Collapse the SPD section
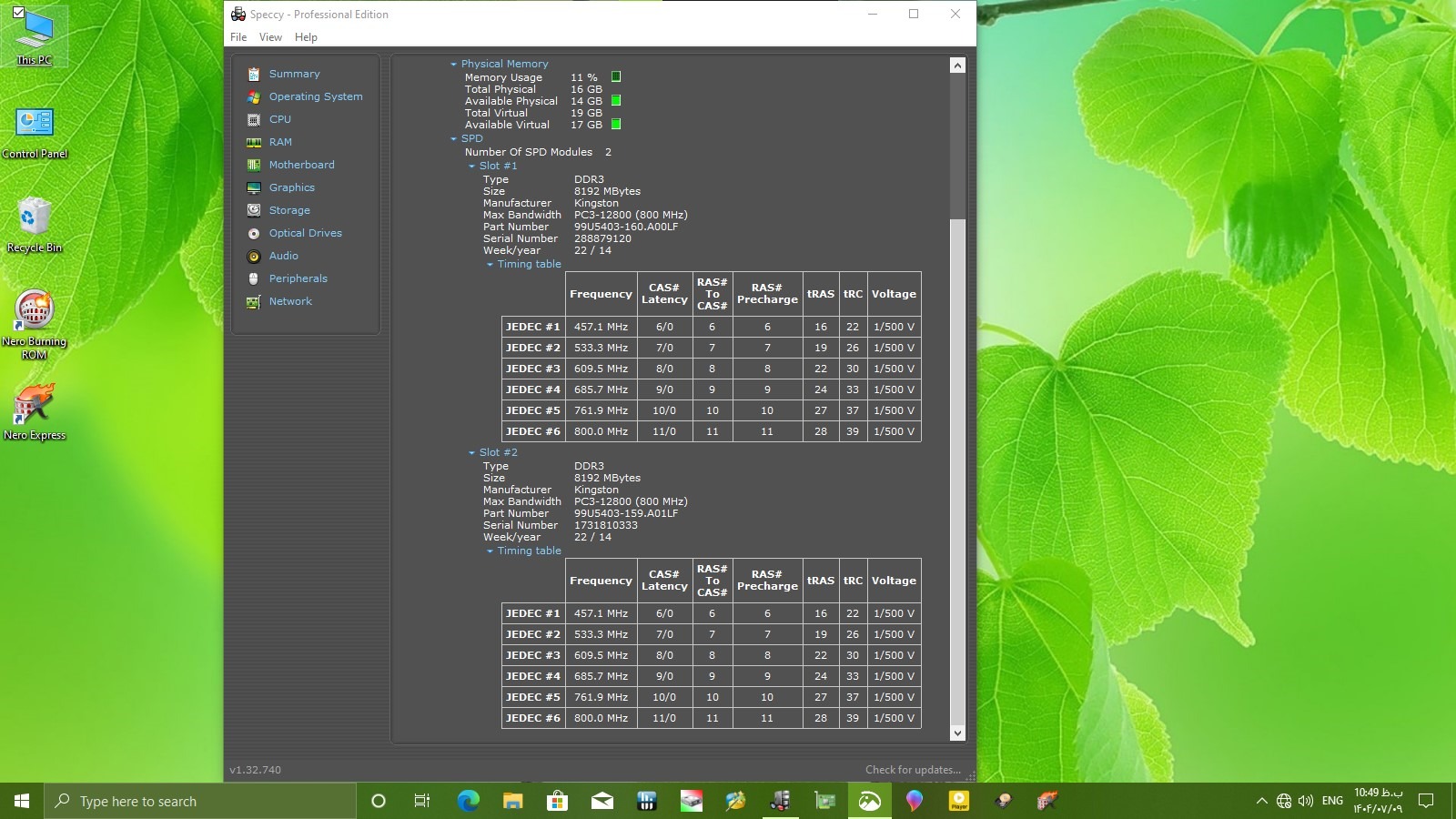This screenshot has width=1456, height=819. click(453, 139)
